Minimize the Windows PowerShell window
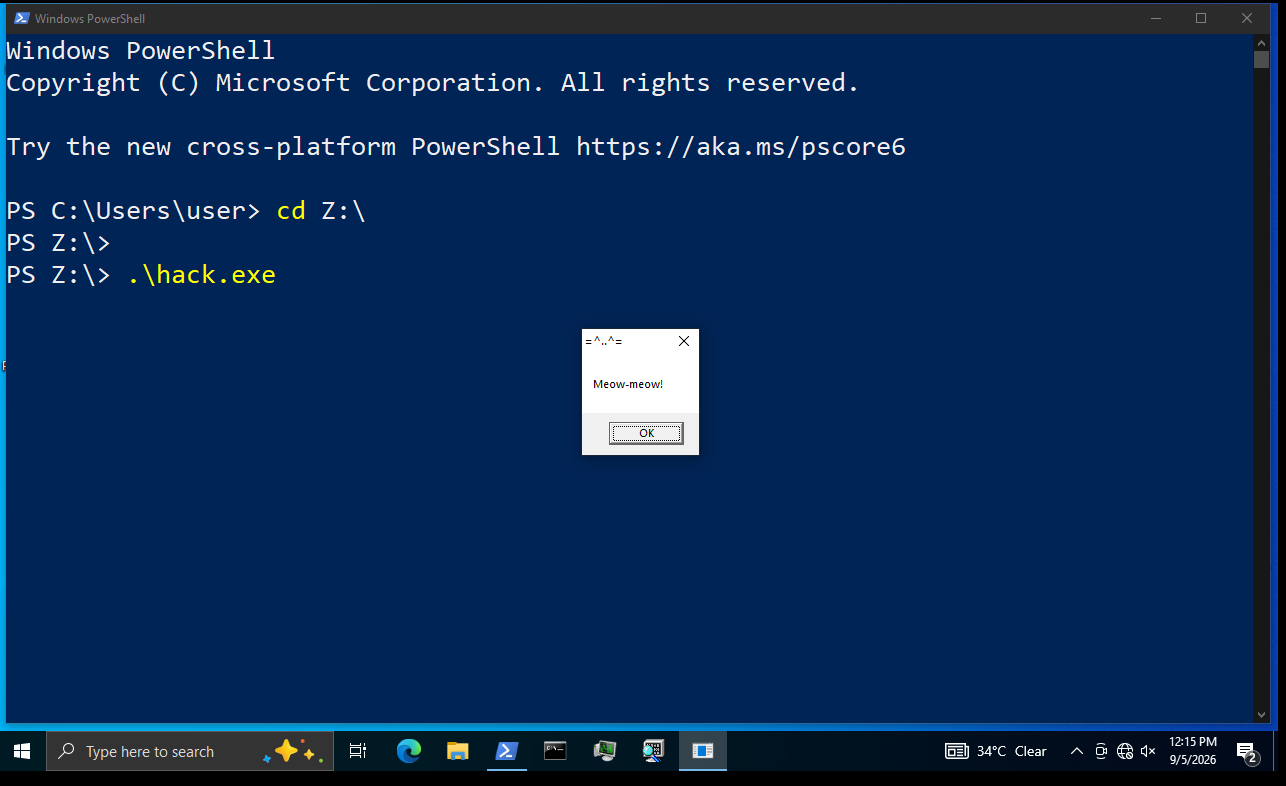The width and height of the screenshot is (1286, 786). [1155, 18]
